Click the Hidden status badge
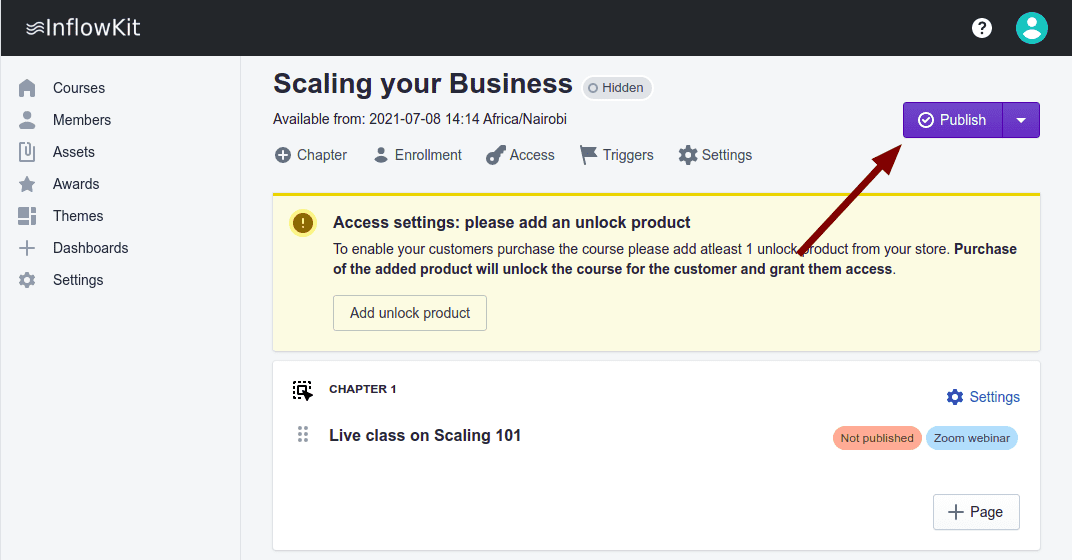The width and height of the screenshot is (1072, 560). click(x=616, y=88)
